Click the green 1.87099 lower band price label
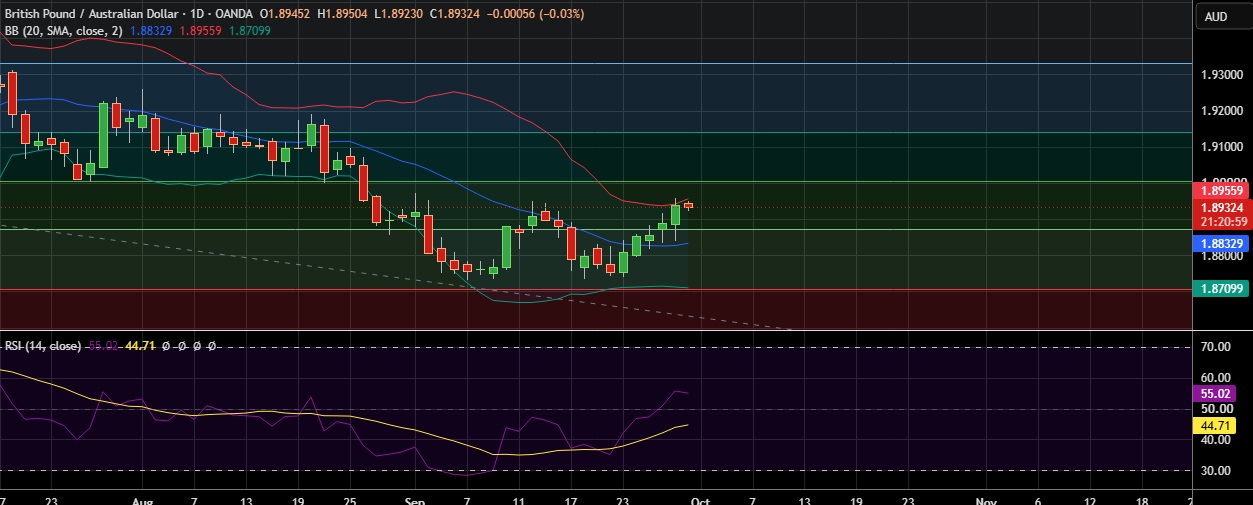 [1220, 288]
